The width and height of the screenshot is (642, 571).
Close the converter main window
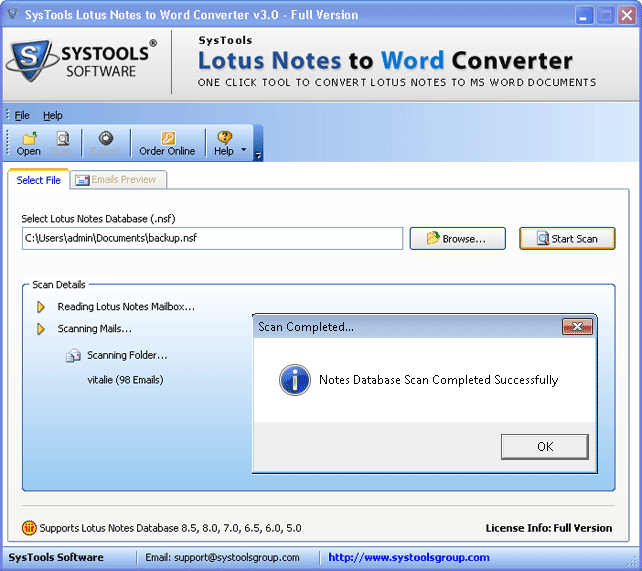(626, 16)
